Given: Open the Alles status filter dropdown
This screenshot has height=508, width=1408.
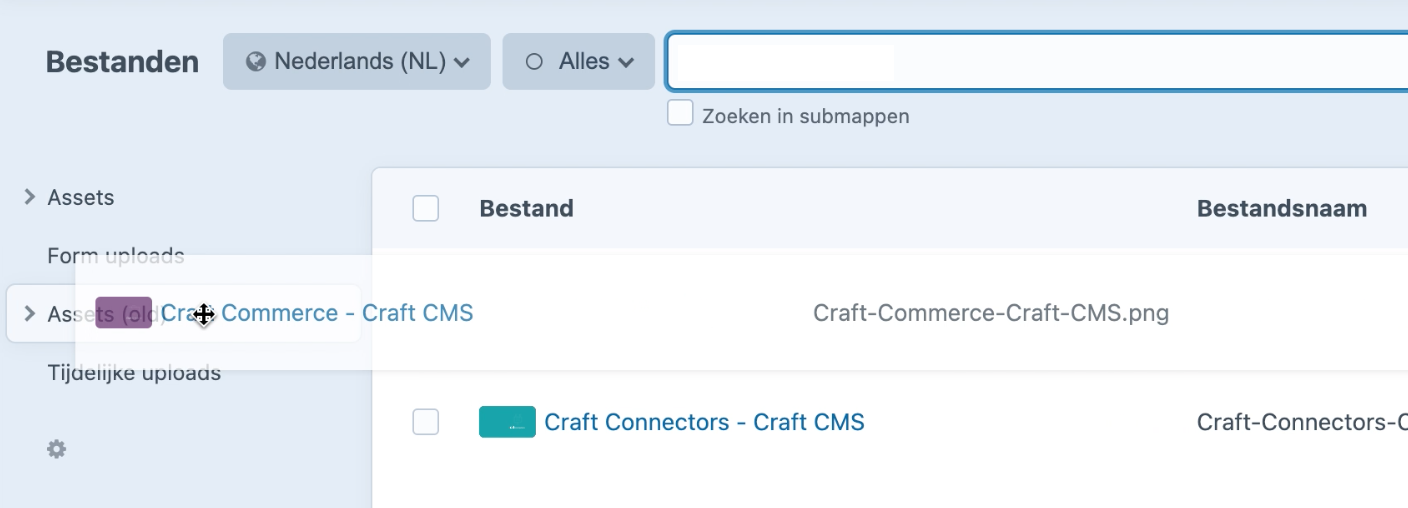Looking at the screenshot, I should [x=578, y=62].
